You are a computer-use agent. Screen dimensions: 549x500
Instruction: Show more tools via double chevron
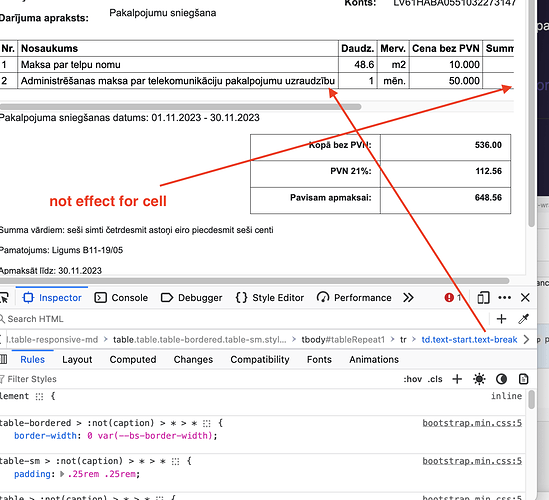(x=408, y=298)
